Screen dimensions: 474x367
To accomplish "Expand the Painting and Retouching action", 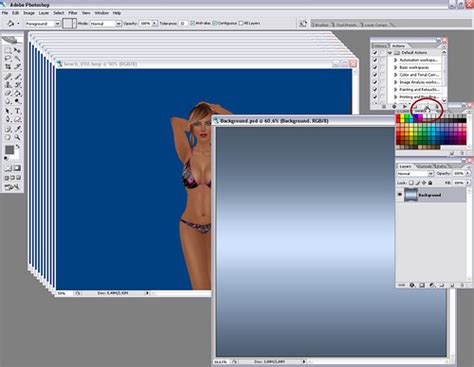I will (x=396, y=89).
